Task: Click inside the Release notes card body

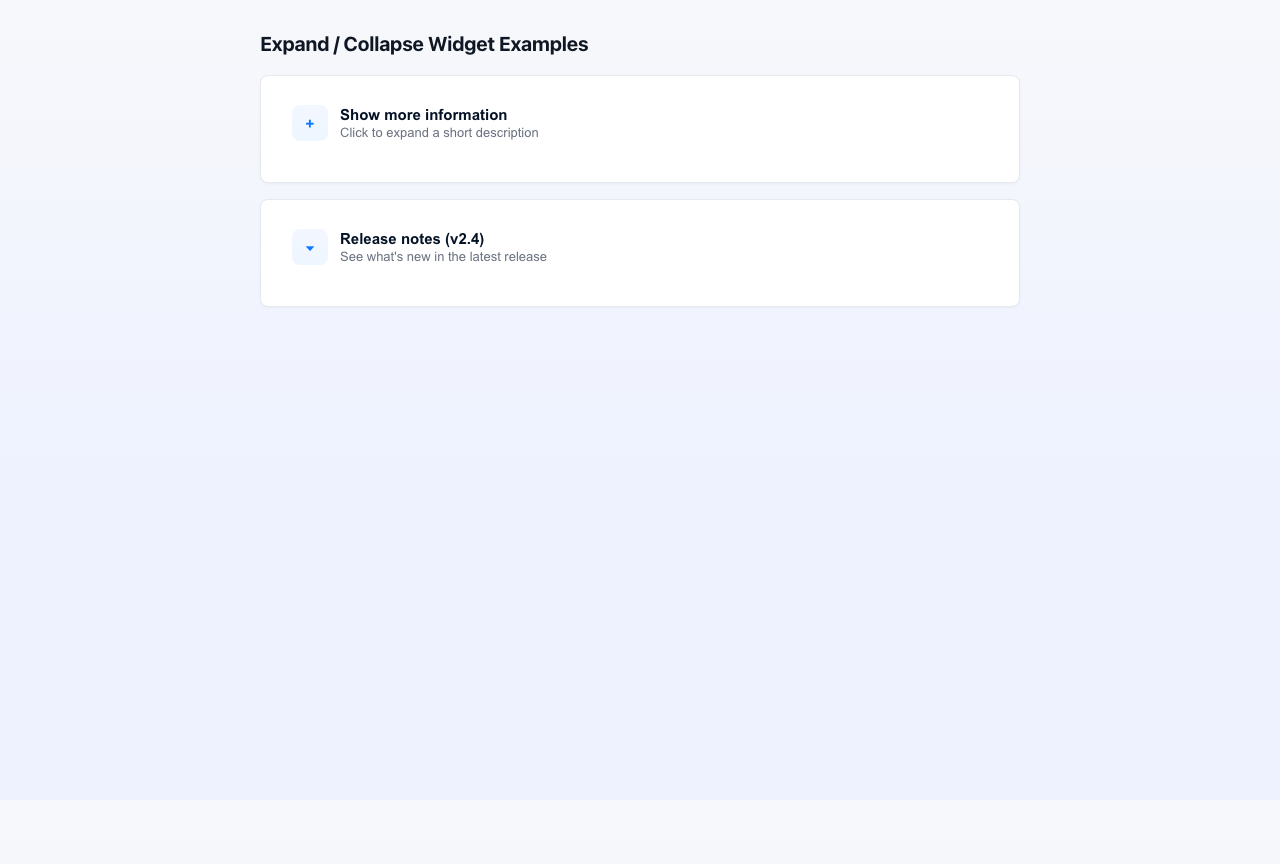Action: pos(640,285)
